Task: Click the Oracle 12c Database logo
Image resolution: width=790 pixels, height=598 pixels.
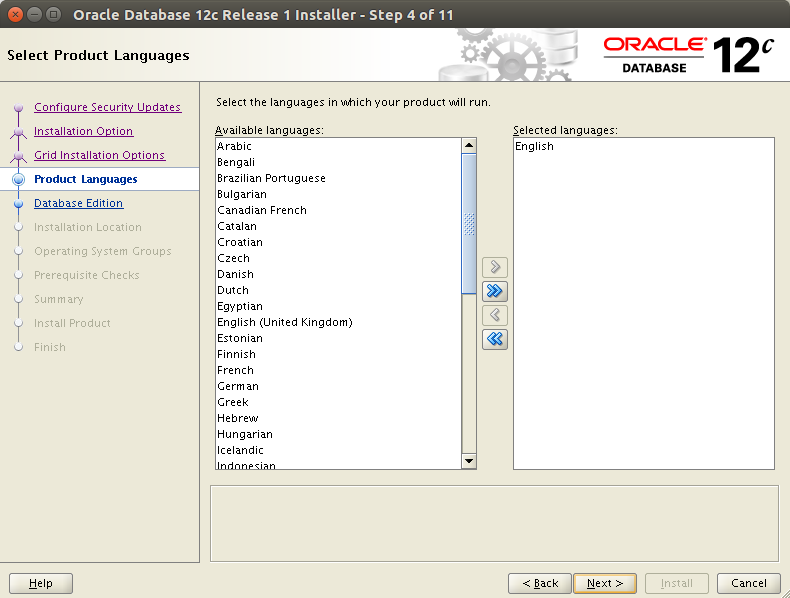Action: pyautogui.click(x=690, y=55)
